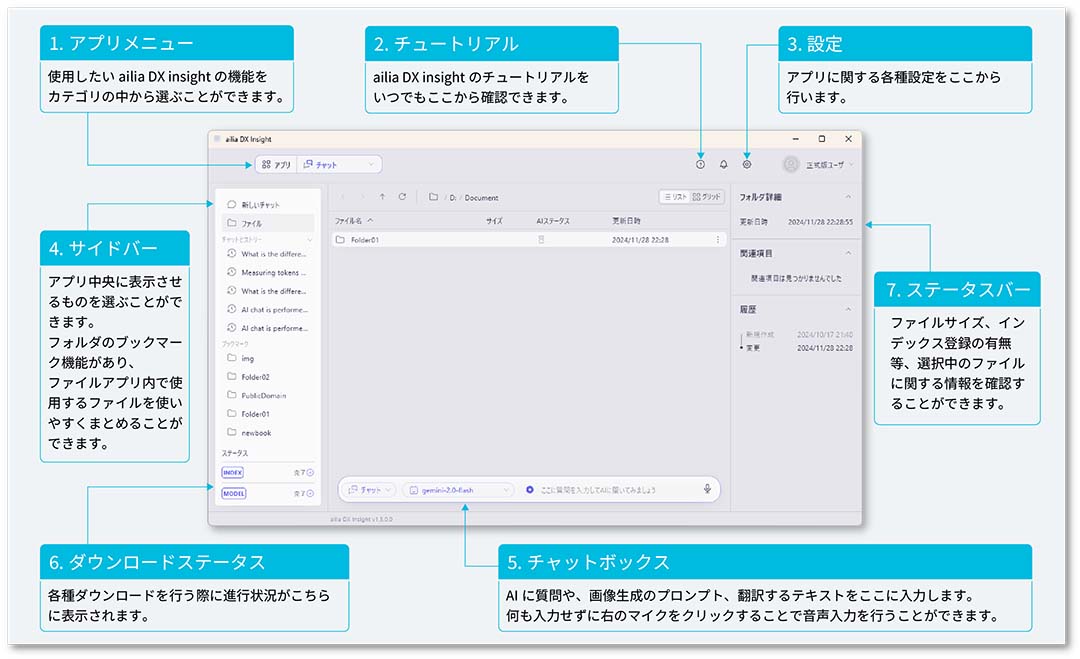Go back with the left arrow
The image size is (1080, 659).
pyautogui.click(x=342, y=197)
